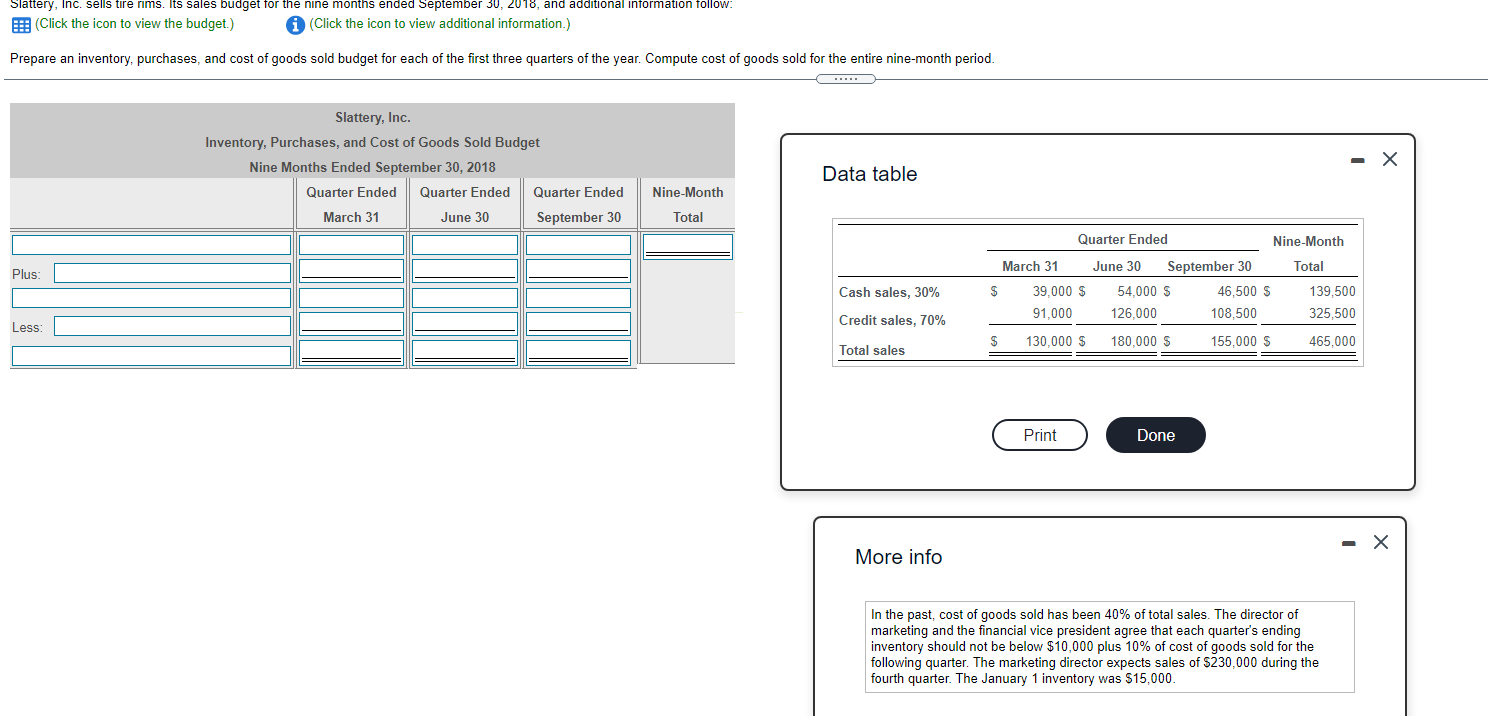The image size is (1488, 716).
Task: Select Less row September 30 field
Action: point(578,323)
